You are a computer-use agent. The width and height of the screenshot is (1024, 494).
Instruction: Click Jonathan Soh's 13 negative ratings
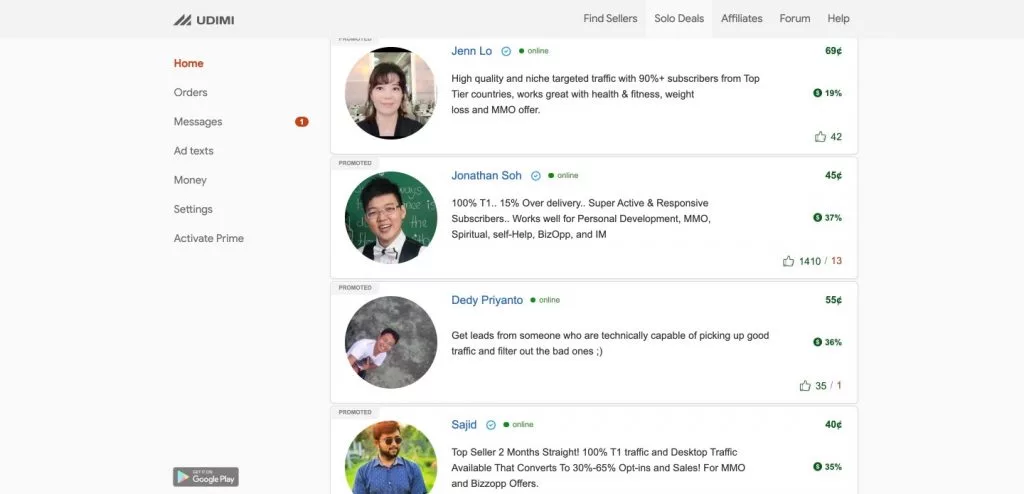click(x=837, y=261)
